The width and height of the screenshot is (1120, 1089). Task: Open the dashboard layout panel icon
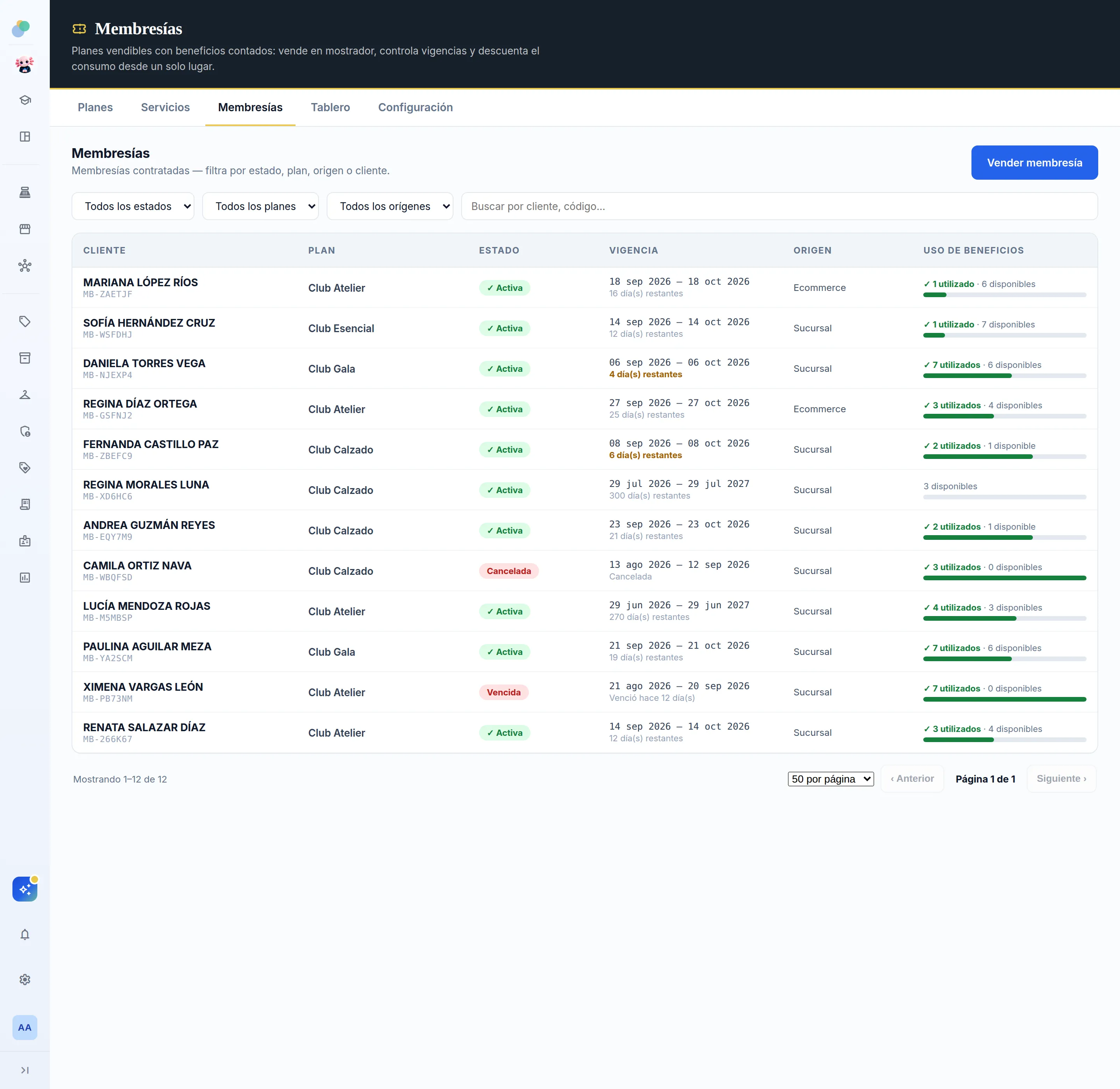[24, 137]
